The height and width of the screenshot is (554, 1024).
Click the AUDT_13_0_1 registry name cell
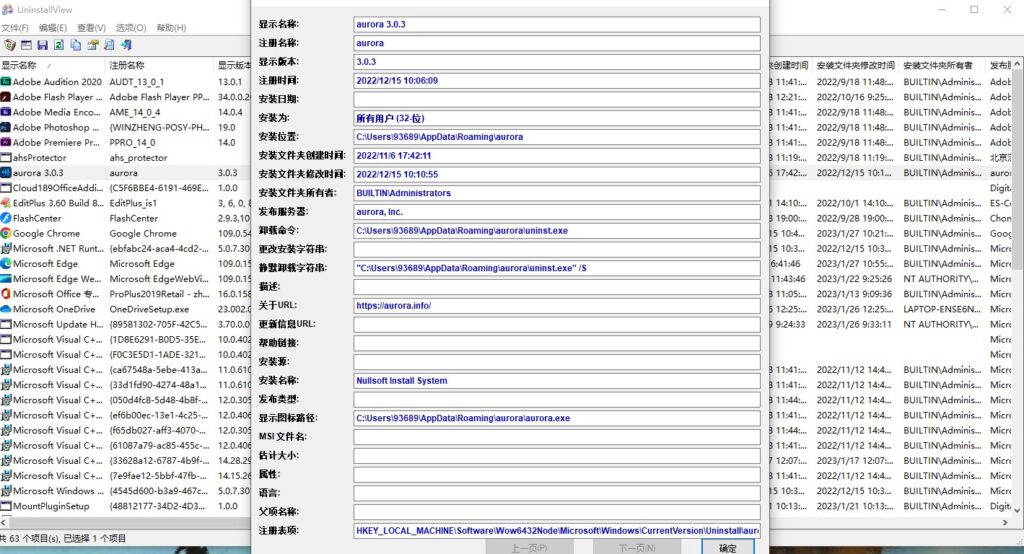tap(136, 82)
